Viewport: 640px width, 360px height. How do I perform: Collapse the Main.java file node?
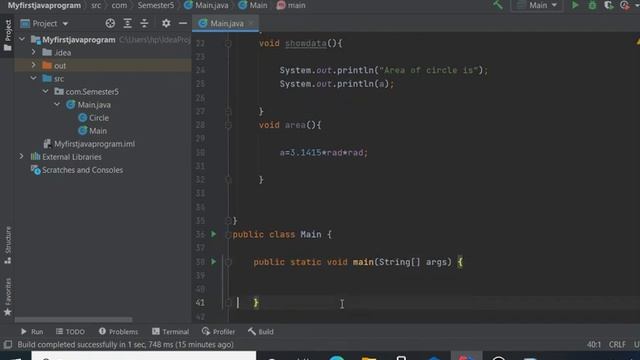[57, 104]
